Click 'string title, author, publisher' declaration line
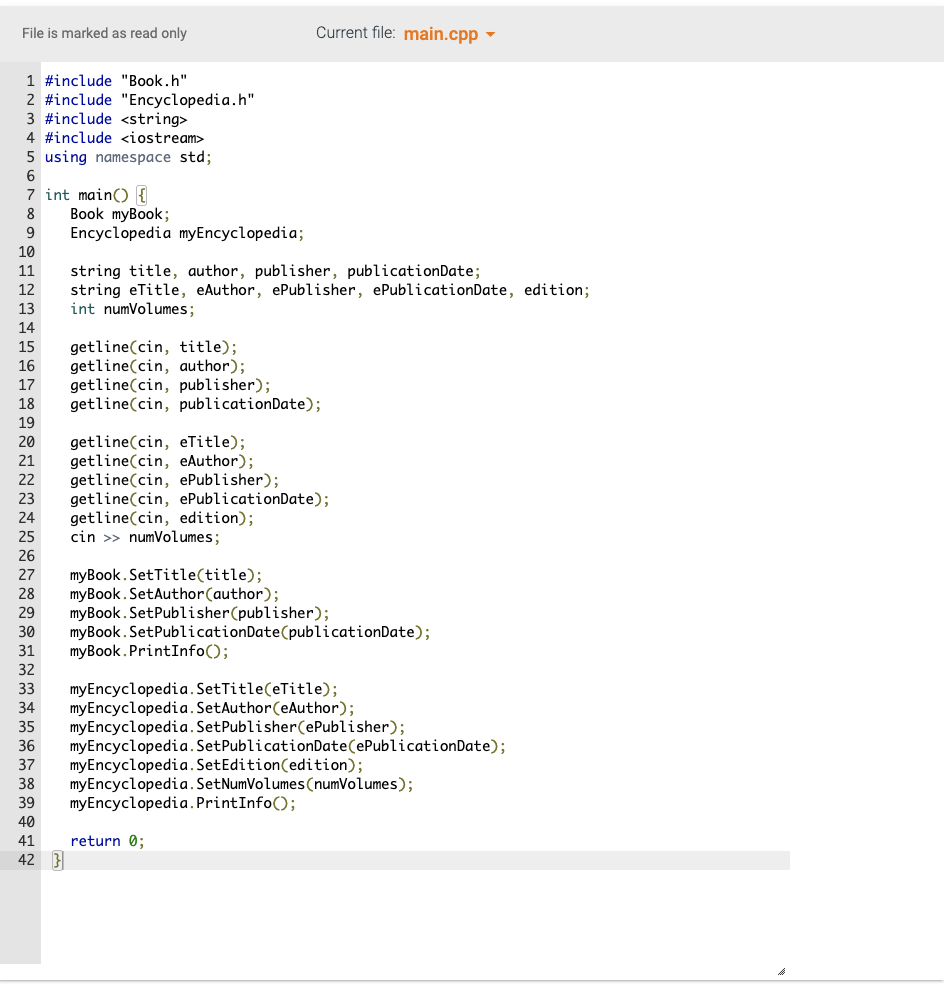944x984 pixels. [x=276, y=271]
